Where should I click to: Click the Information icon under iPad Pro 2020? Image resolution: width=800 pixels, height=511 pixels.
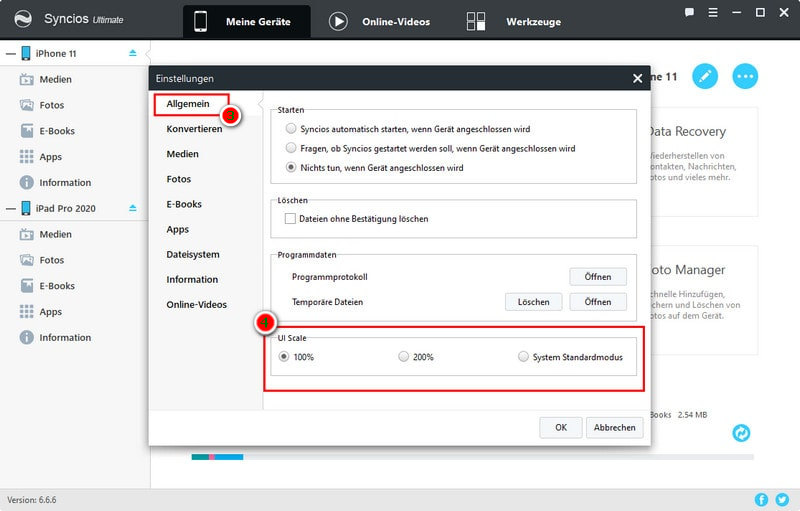pos(27,337)
